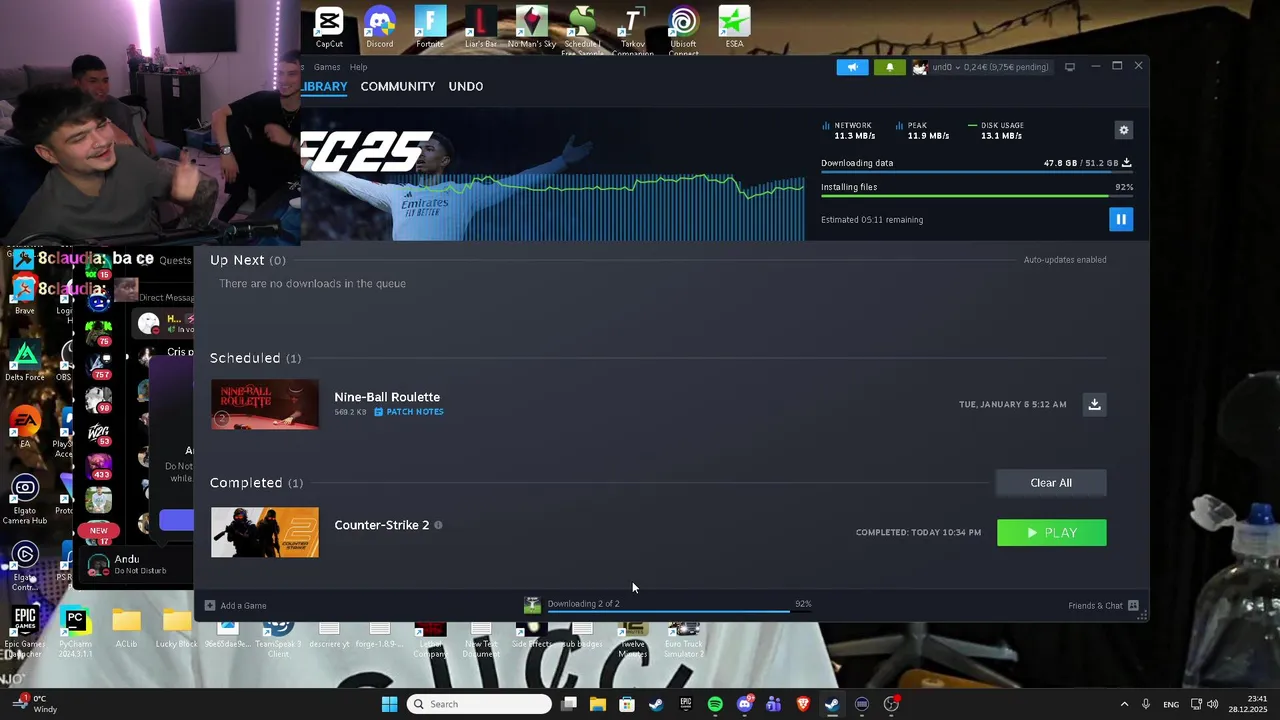Select the Nine-Ball Roulette title
Image resolution: width=1280 pixels, height=720 pixels.
tap(387, 397)
